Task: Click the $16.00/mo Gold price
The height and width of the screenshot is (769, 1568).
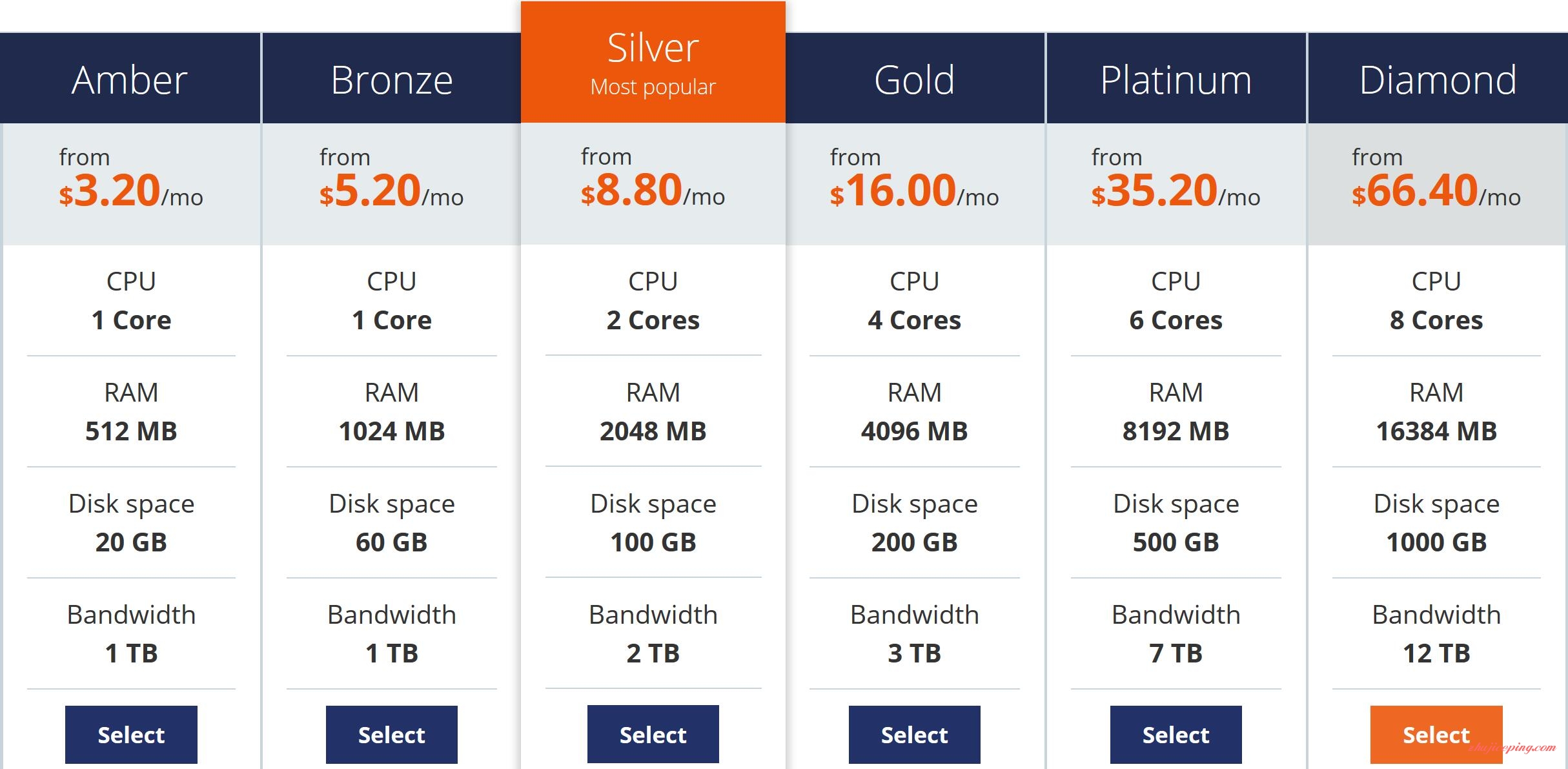Action: [914, 190]
